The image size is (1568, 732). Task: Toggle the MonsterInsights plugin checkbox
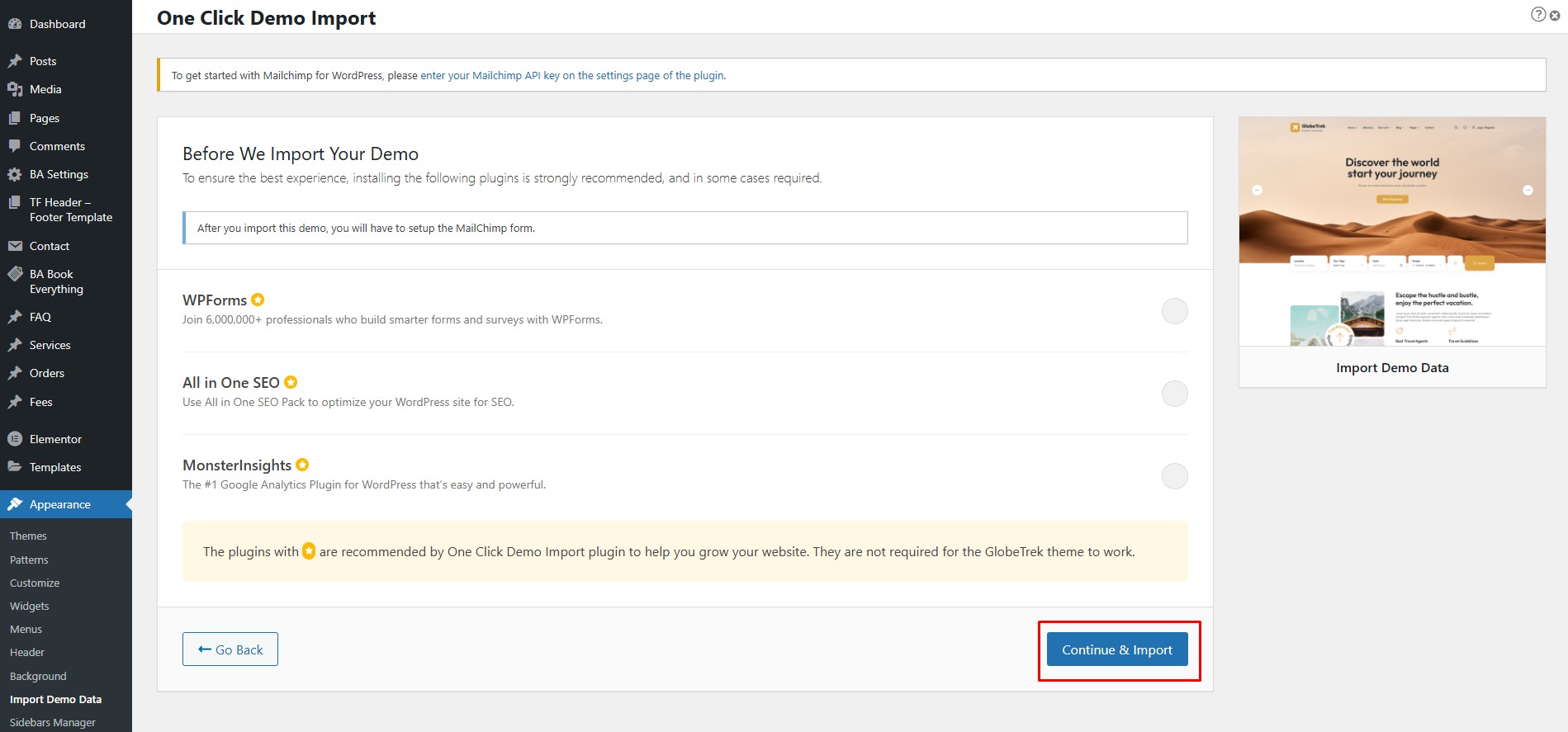tap(1174, 476)
